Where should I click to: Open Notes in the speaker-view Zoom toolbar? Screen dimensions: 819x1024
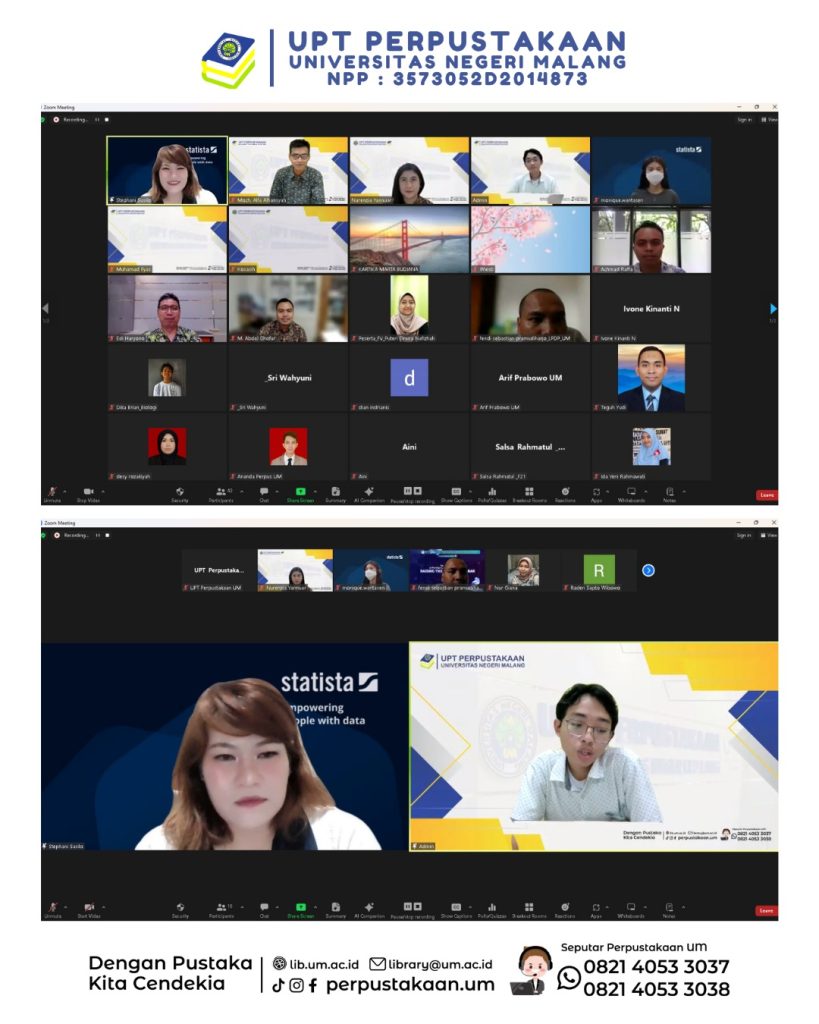pyautogui.click(x=669, y=910)
